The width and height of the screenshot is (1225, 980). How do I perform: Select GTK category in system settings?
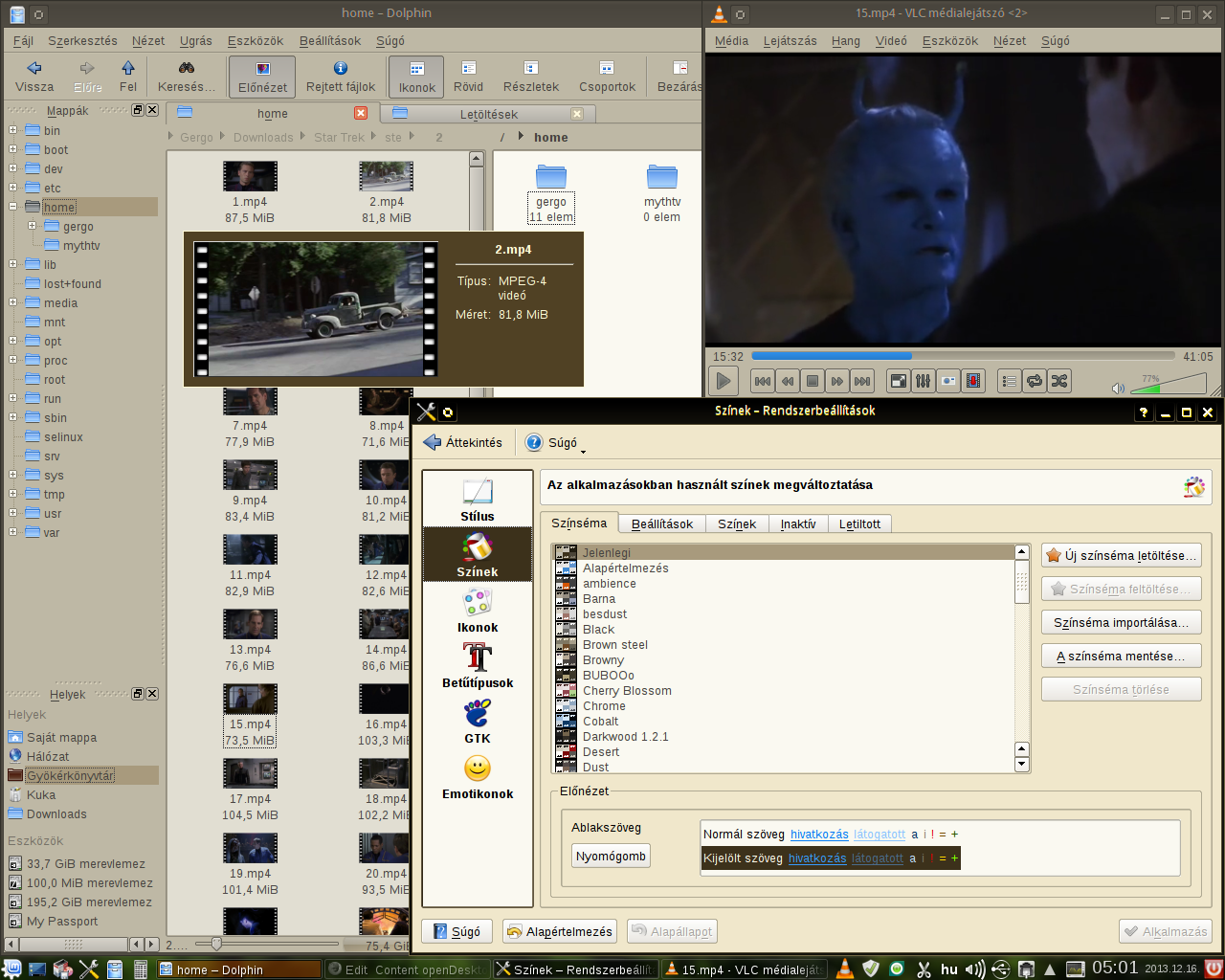[x=478, y=722]
